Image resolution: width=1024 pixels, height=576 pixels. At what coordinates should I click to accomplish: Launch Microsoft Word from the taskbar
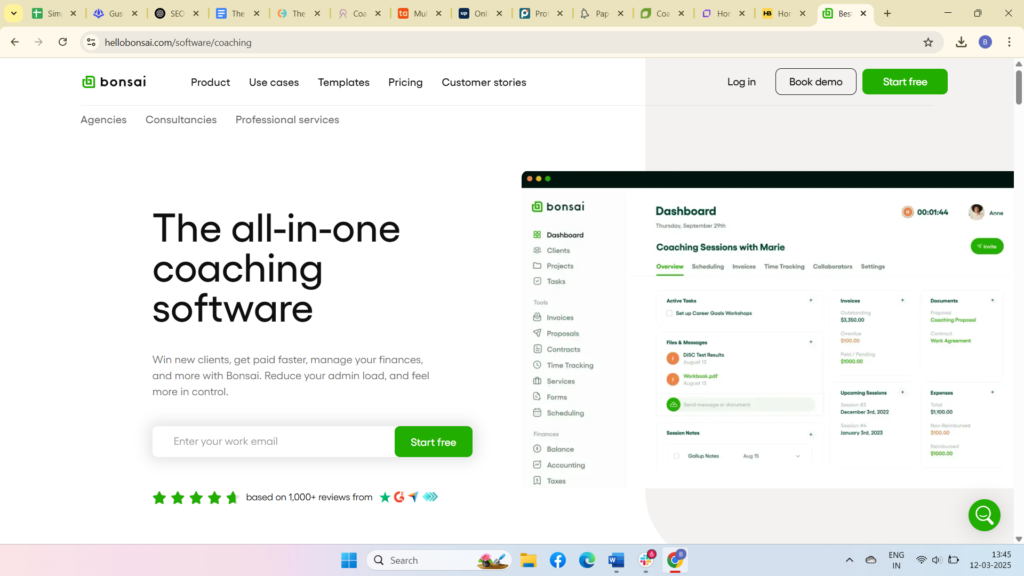point(616,560)
